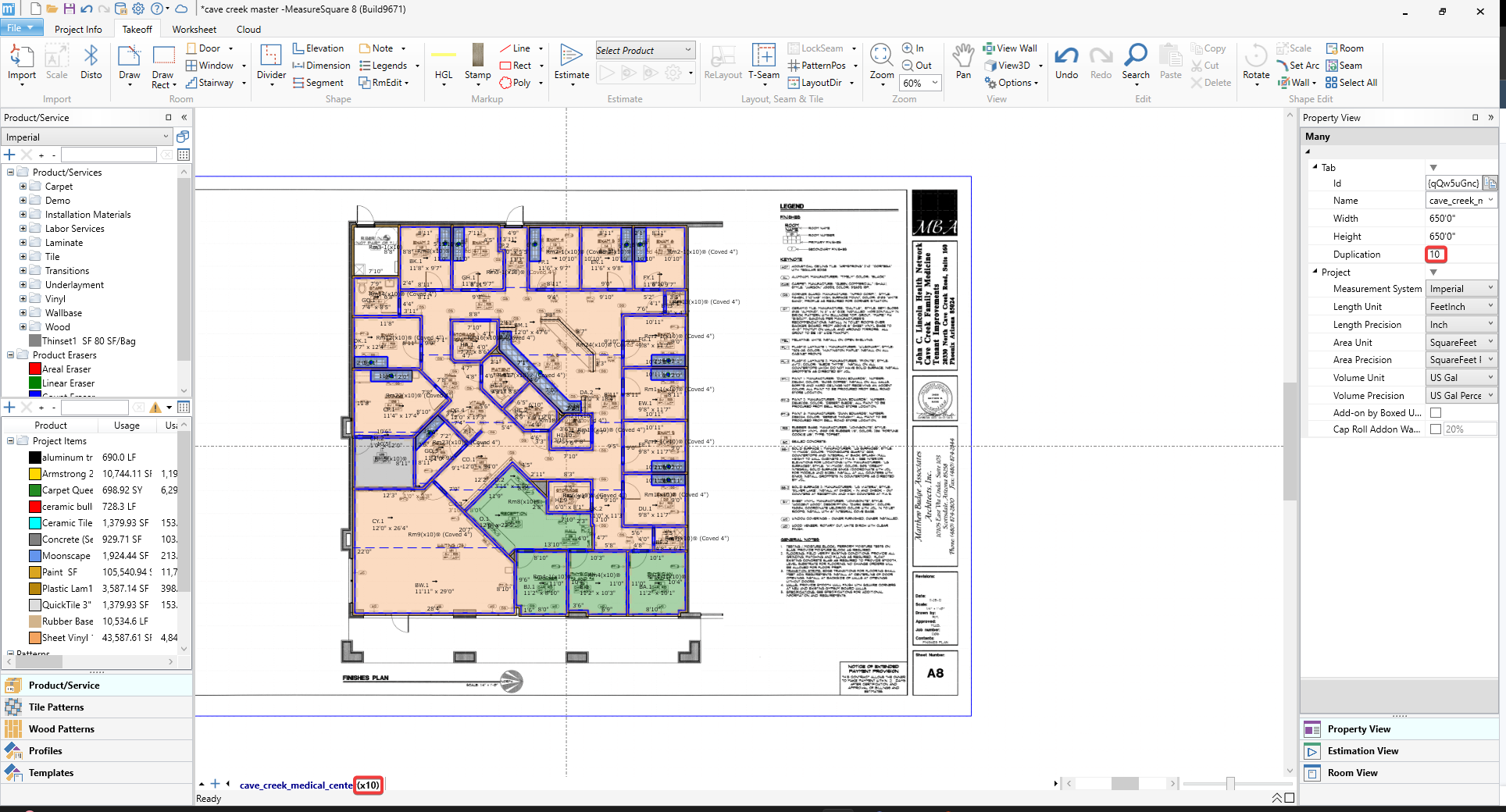Open the Import tool
This screenshot has width=1506, height=812.
22,63
